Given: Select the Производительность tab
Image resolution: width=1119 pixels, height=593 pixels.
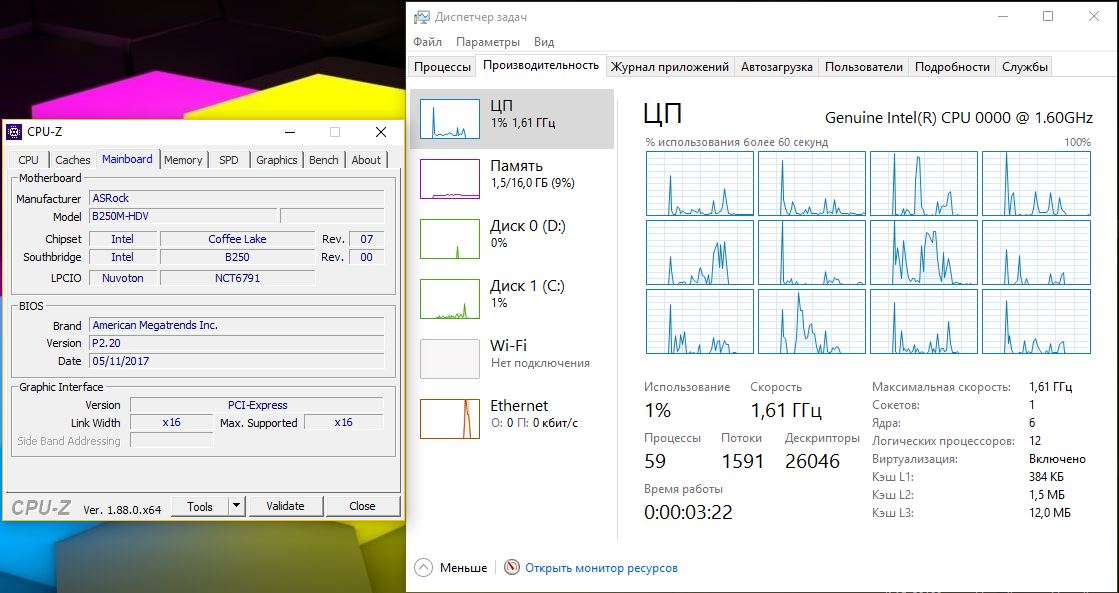Looking at the screenshot, I should (x=541, y=65).
